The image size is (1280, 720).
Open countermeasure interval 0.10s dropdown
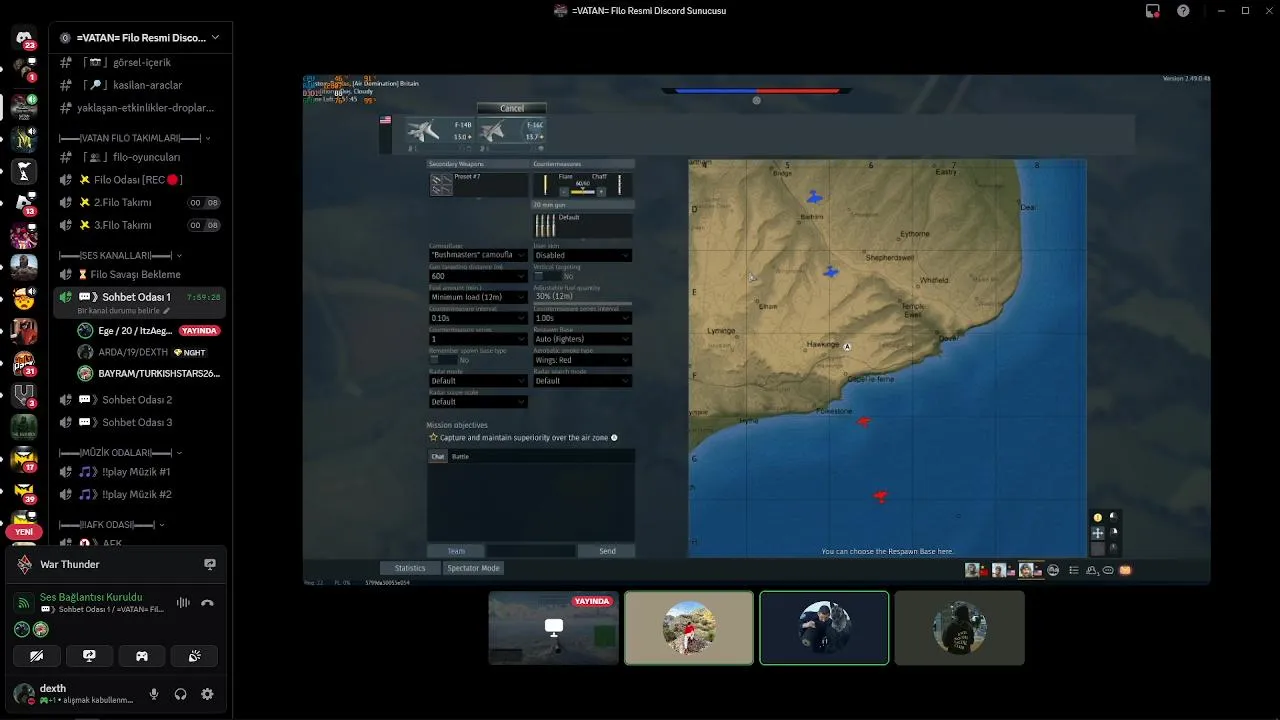point(478,318)
